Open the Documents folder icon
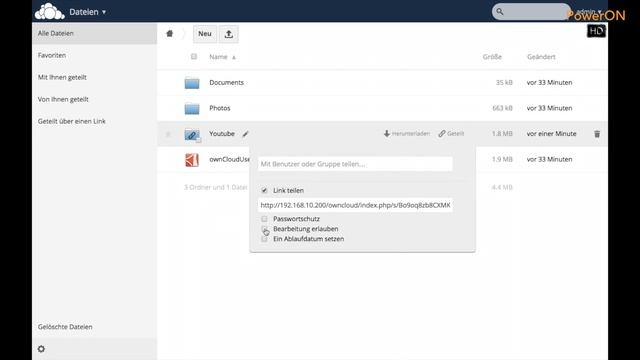 (x=192, y=83)
